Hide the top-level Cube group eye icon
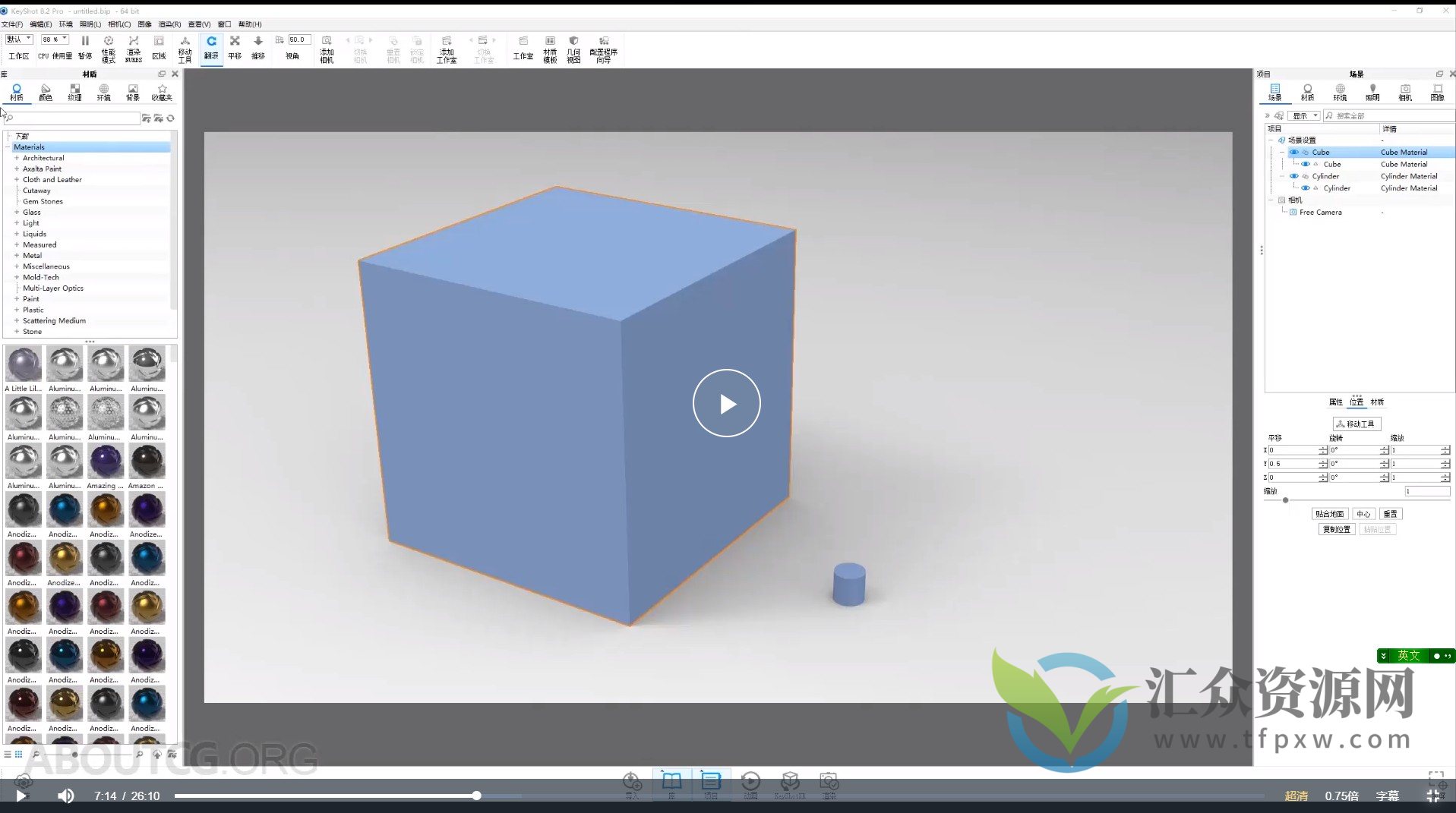Screen dimensions: 1456x813 [1294, 152]
